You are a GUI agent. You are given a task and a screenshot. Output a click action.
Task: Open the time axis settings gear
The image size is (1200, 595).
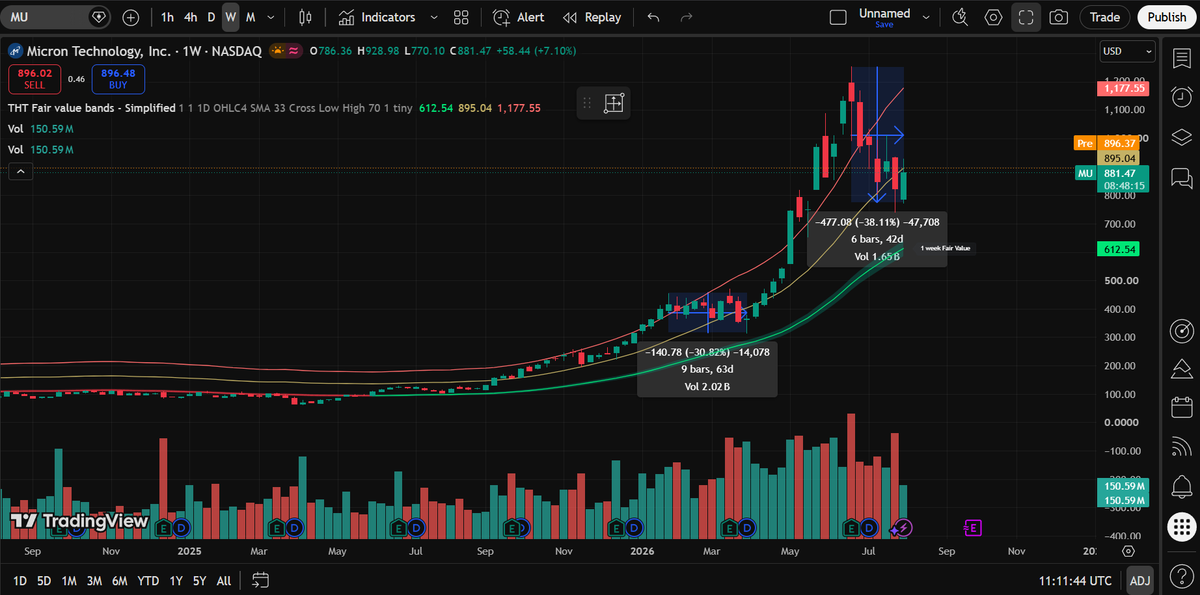pos(1128,551)
